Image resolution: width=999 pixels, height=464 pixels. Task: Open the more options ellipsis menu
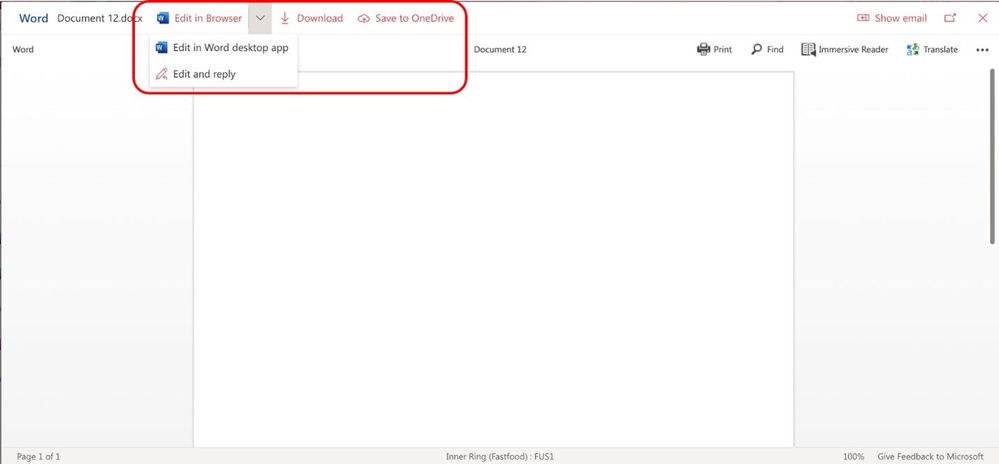[x=982, y=50]
